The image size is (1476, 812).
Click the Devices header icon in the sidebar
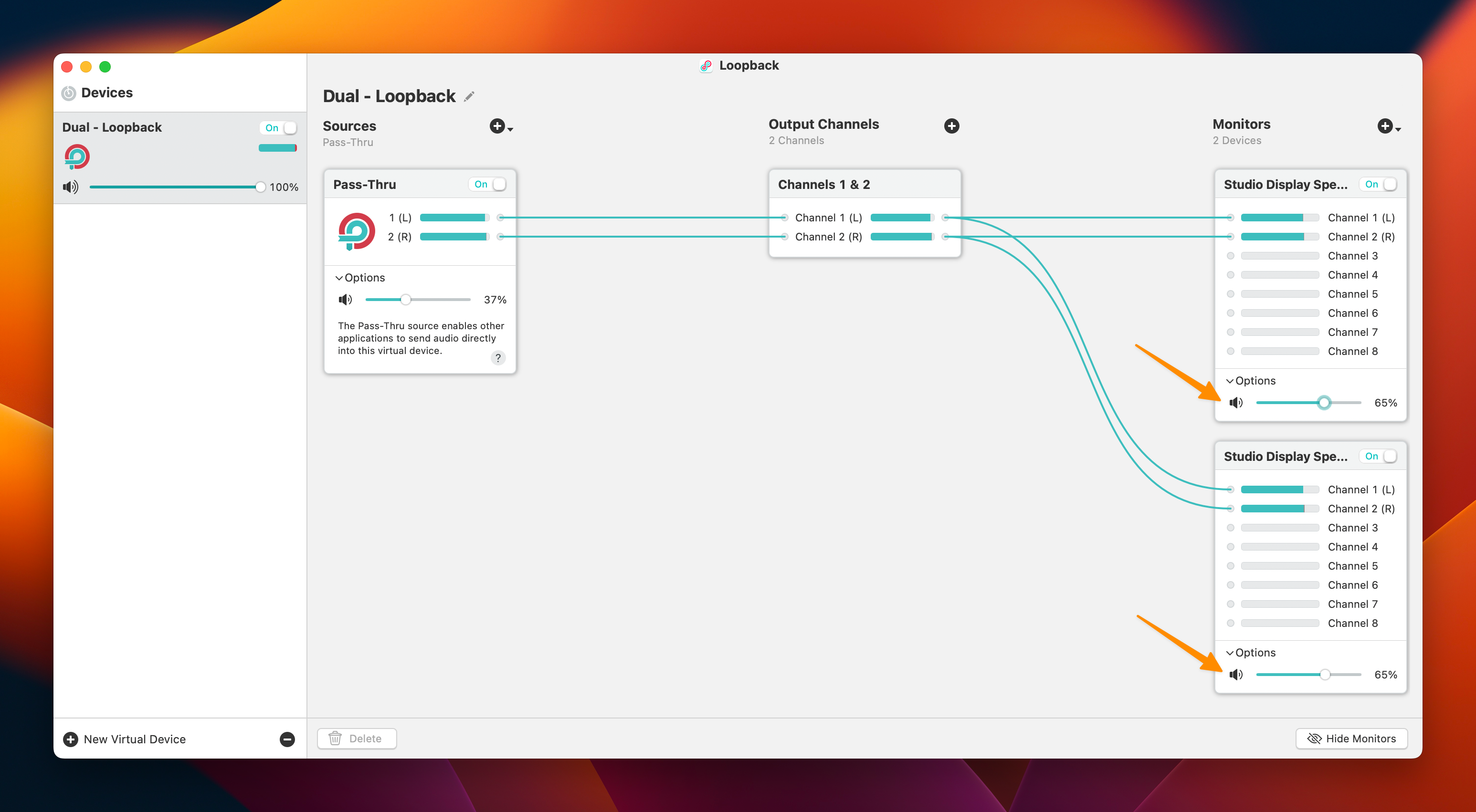(x=69, y=94)
